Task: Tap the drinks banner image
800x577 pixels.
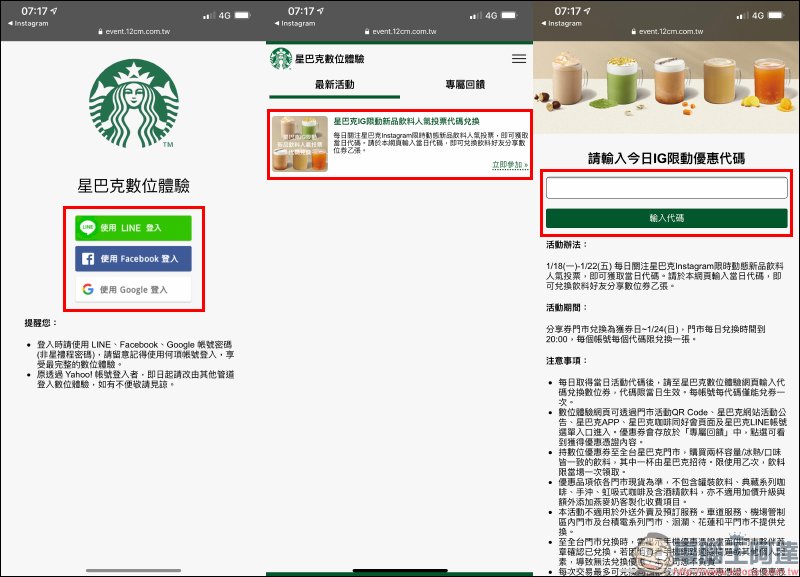Action: coord(666,88)
